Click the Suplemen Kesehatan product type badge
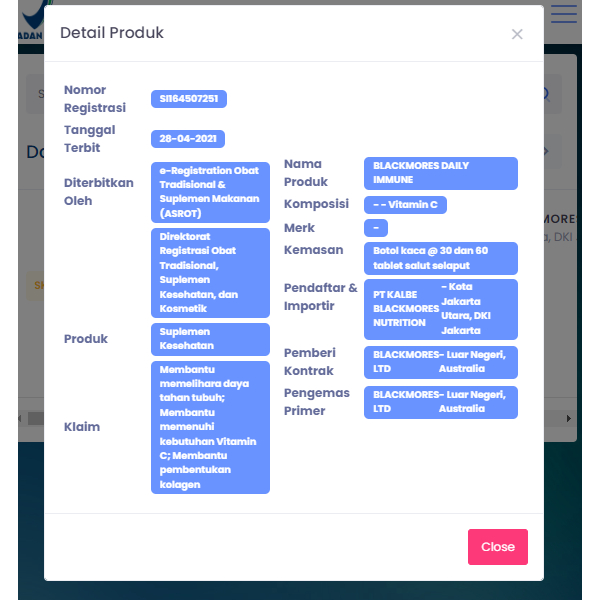Viewport: 600px width, 600px height. (x=210, y=339)
